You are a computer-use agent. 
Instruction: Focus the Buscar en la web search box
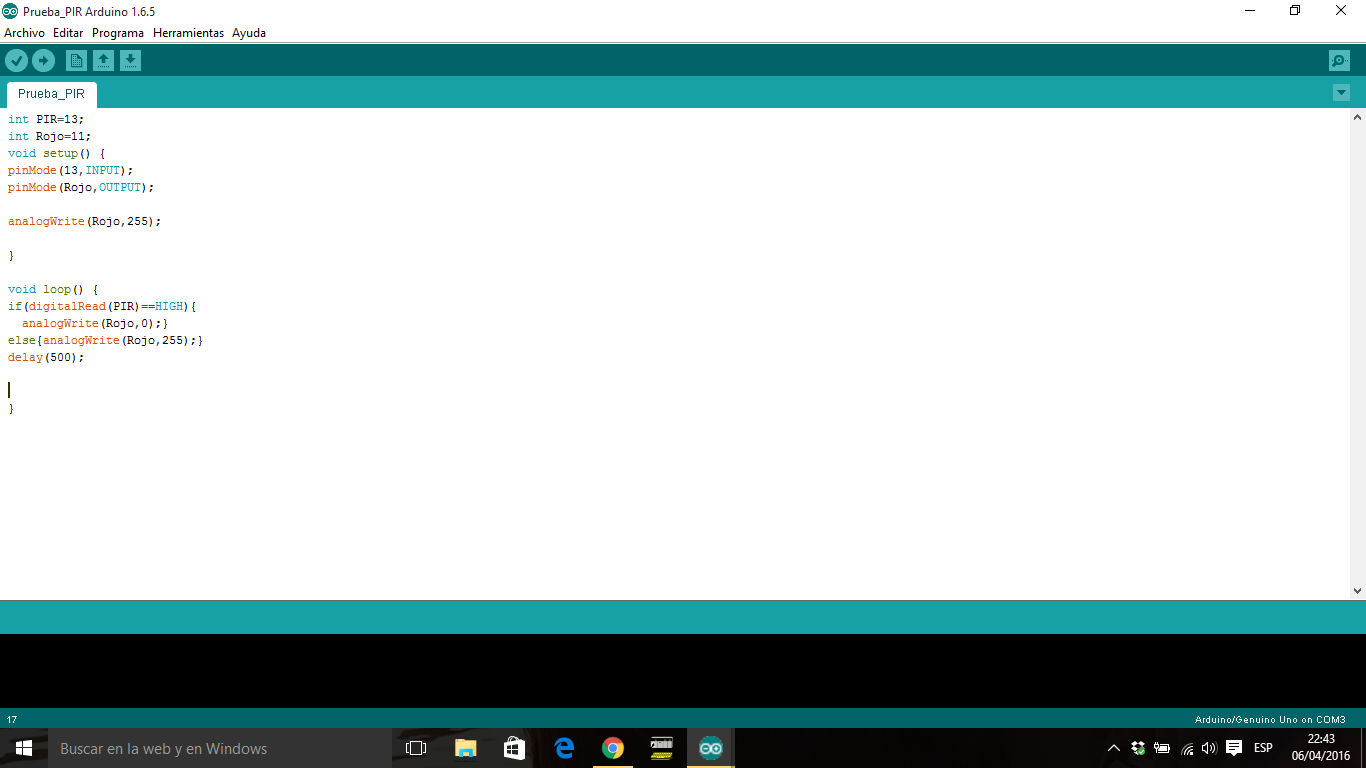[220, 748]
